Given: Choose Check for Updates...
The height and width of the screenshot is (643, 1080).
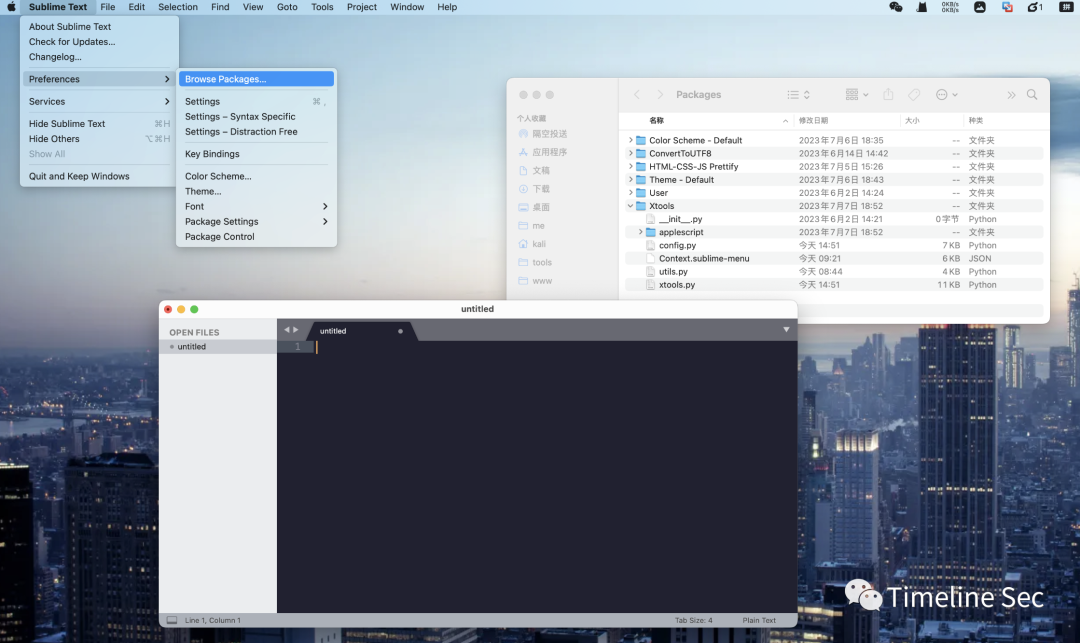Looking at the screenshot, I should pos(99,41).
